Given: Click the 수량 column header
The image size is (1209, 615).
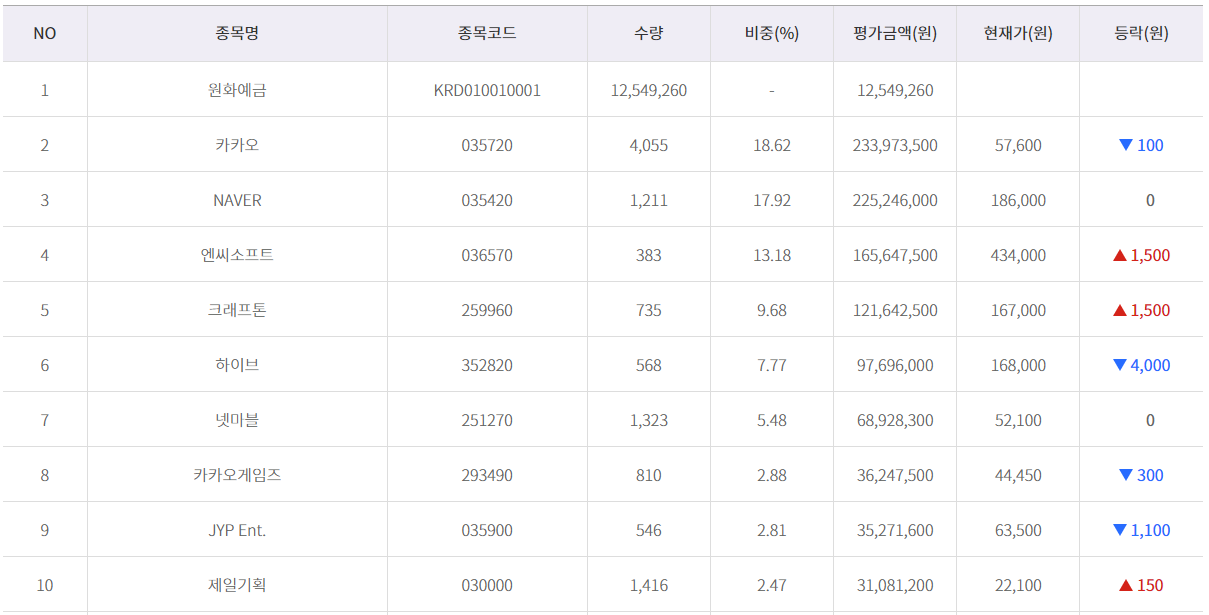Looking at the screenshot, I should point(648,33).
